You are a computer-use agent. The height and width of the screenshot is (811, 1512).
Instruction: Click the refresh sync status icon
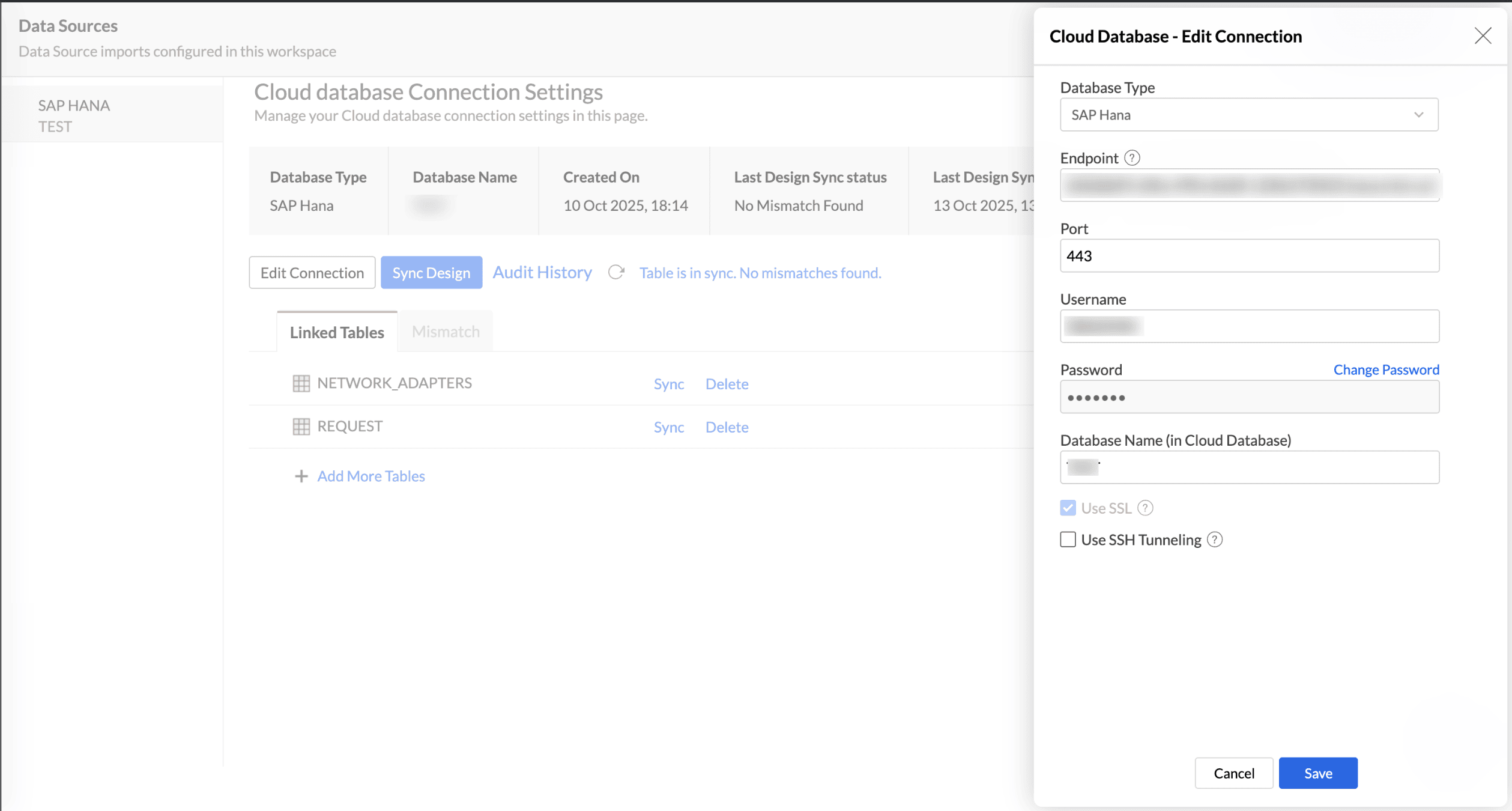(616, 272)
